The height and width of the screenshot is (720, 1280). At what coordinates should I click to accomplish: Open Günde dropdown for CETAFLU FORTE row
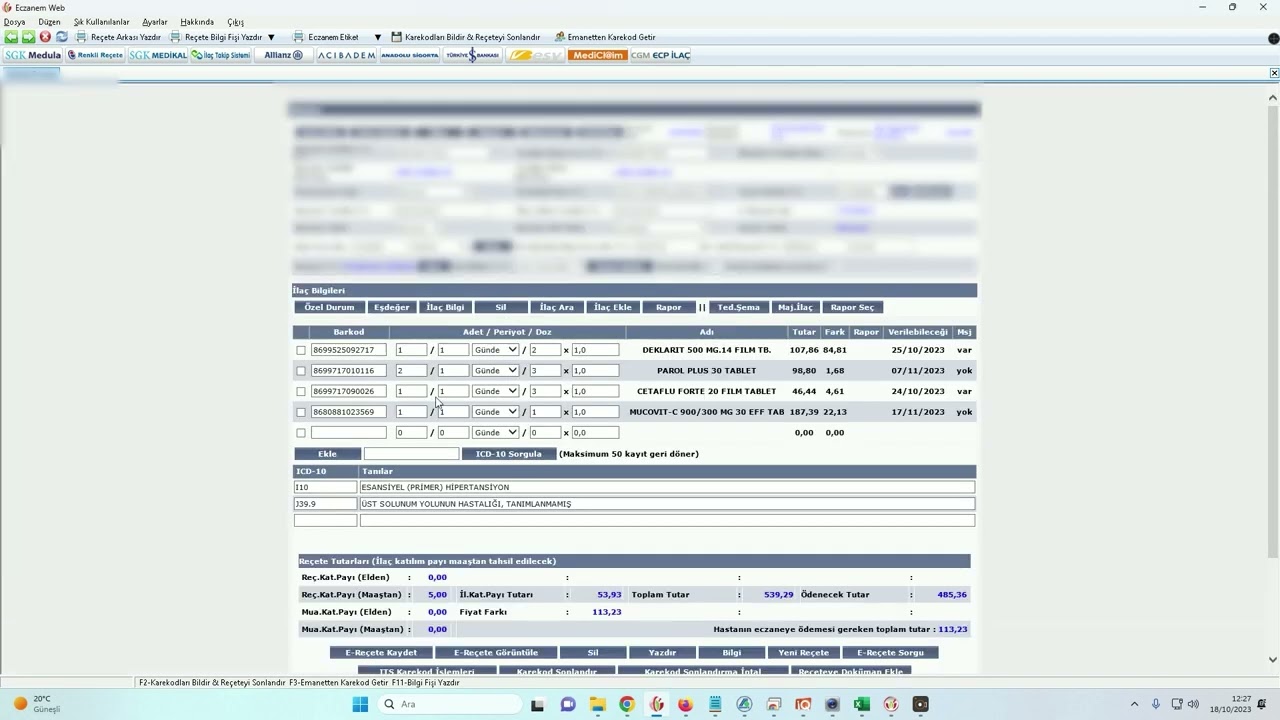(x=495, y=391)
